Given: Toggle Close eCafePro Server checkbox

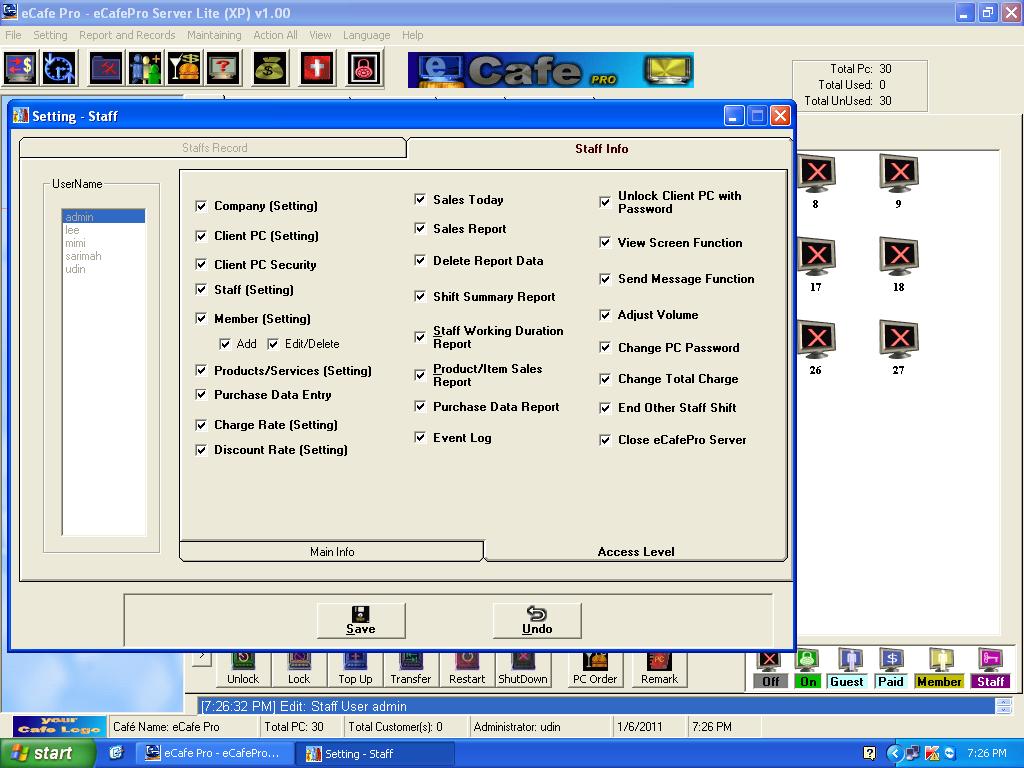Looking at the screenshot, I should point(605,440).
